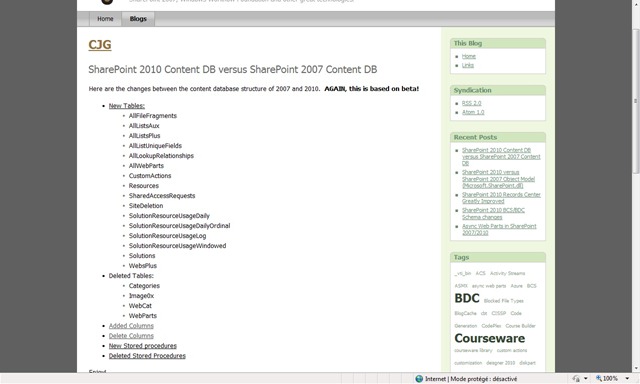Open the CJG blog title link

pos(100,44)
